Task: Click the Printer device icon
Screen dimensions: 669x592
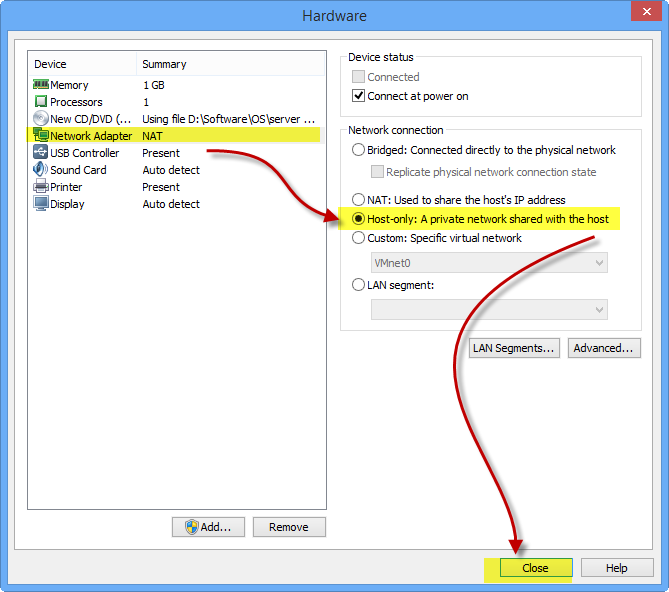Action: click(41, 186)
